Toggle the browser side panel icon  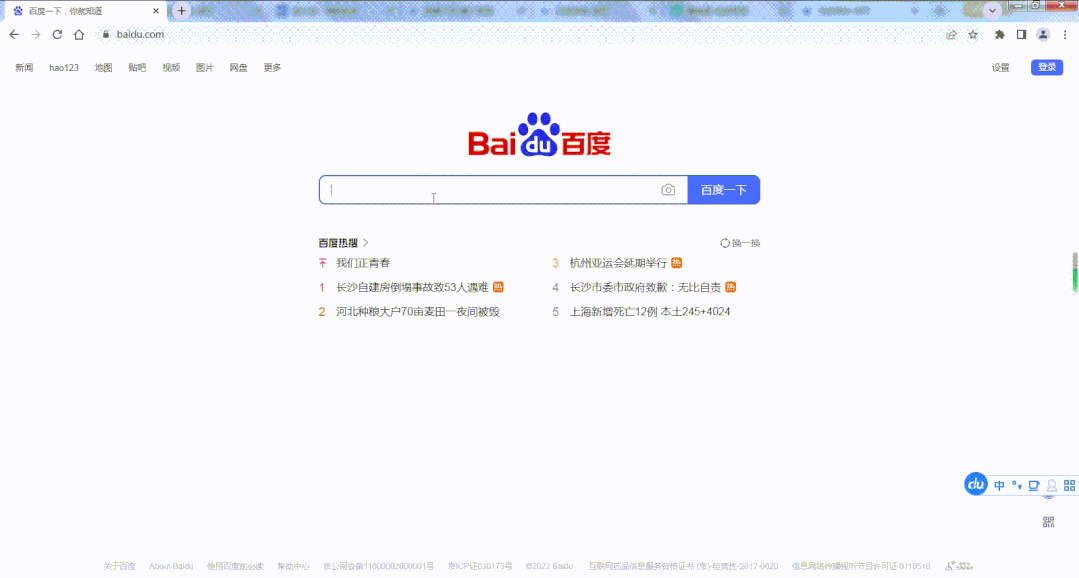1021,34
